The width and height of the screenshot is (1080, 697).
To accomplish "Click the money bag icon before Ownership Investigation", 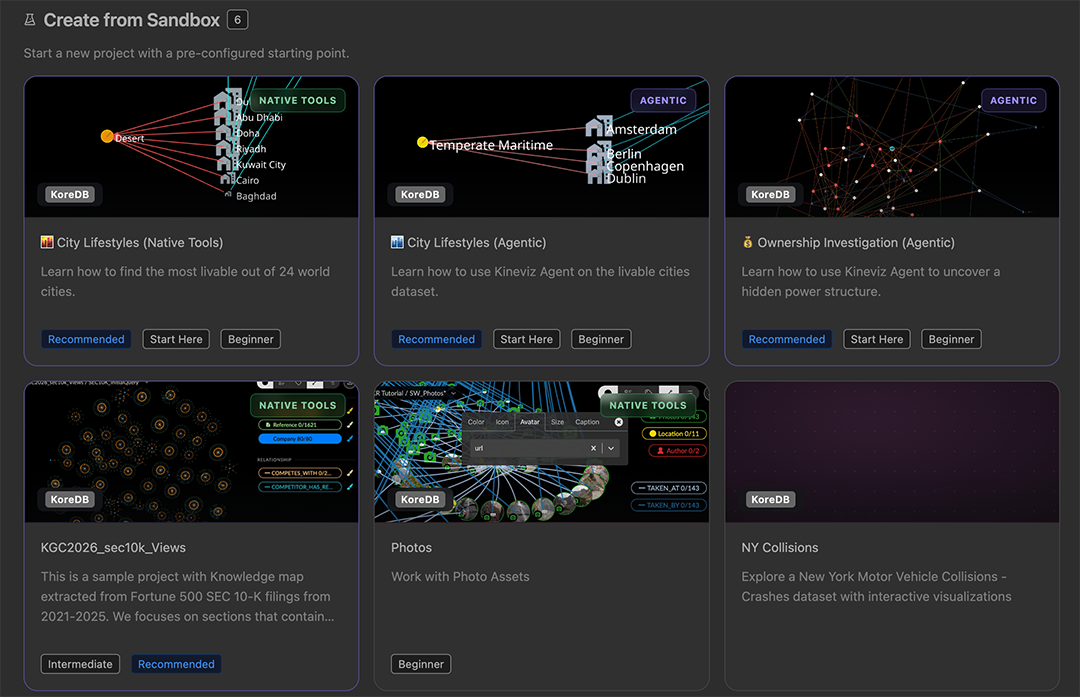I will (747, 242).
